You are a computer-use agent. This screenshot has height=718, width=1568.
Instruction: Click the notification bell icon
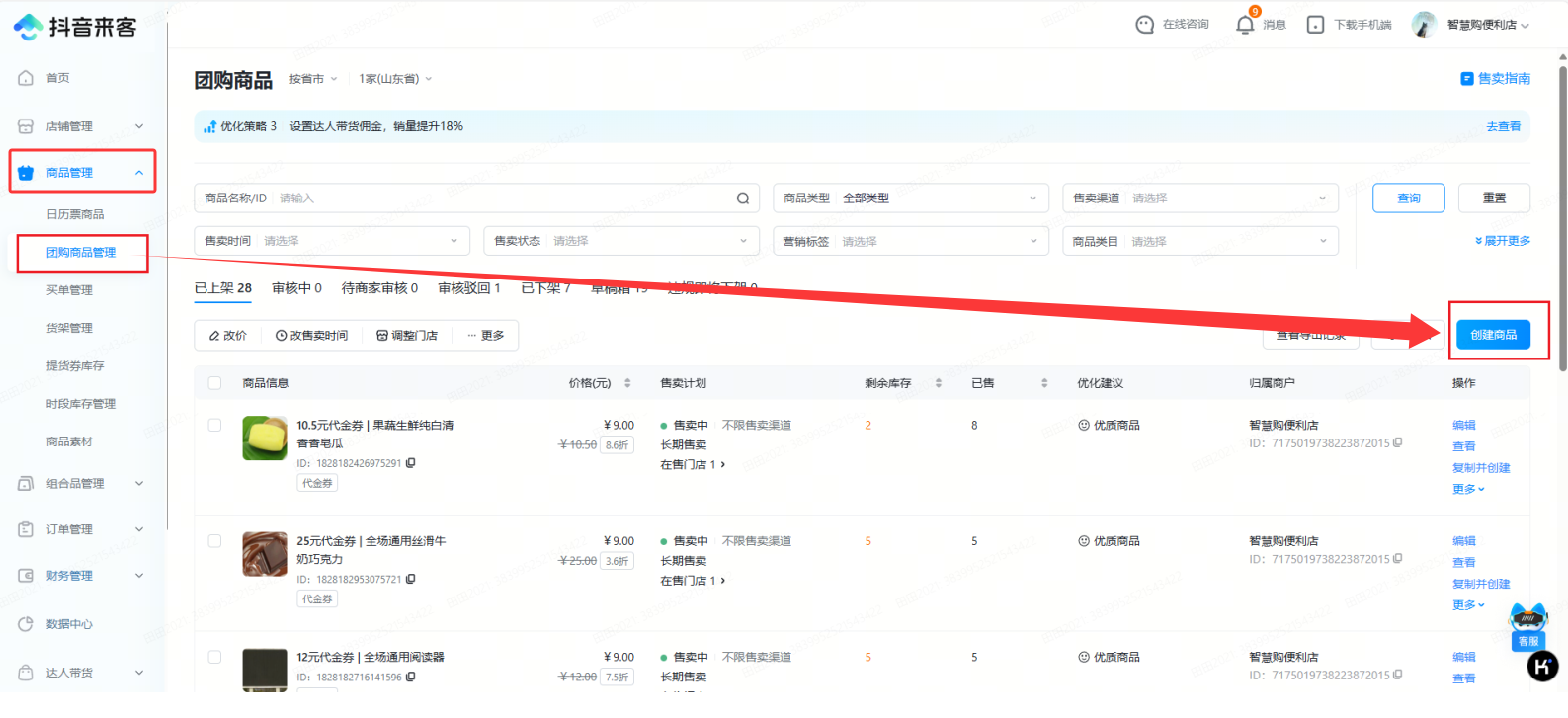click(x=1245, y=25)
